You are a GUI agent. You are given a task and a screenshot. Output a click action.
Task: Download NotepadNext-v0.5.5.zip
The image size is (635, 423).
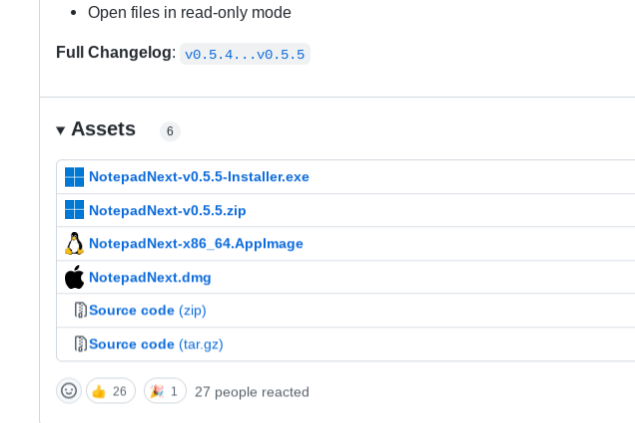tap(167, 210)
